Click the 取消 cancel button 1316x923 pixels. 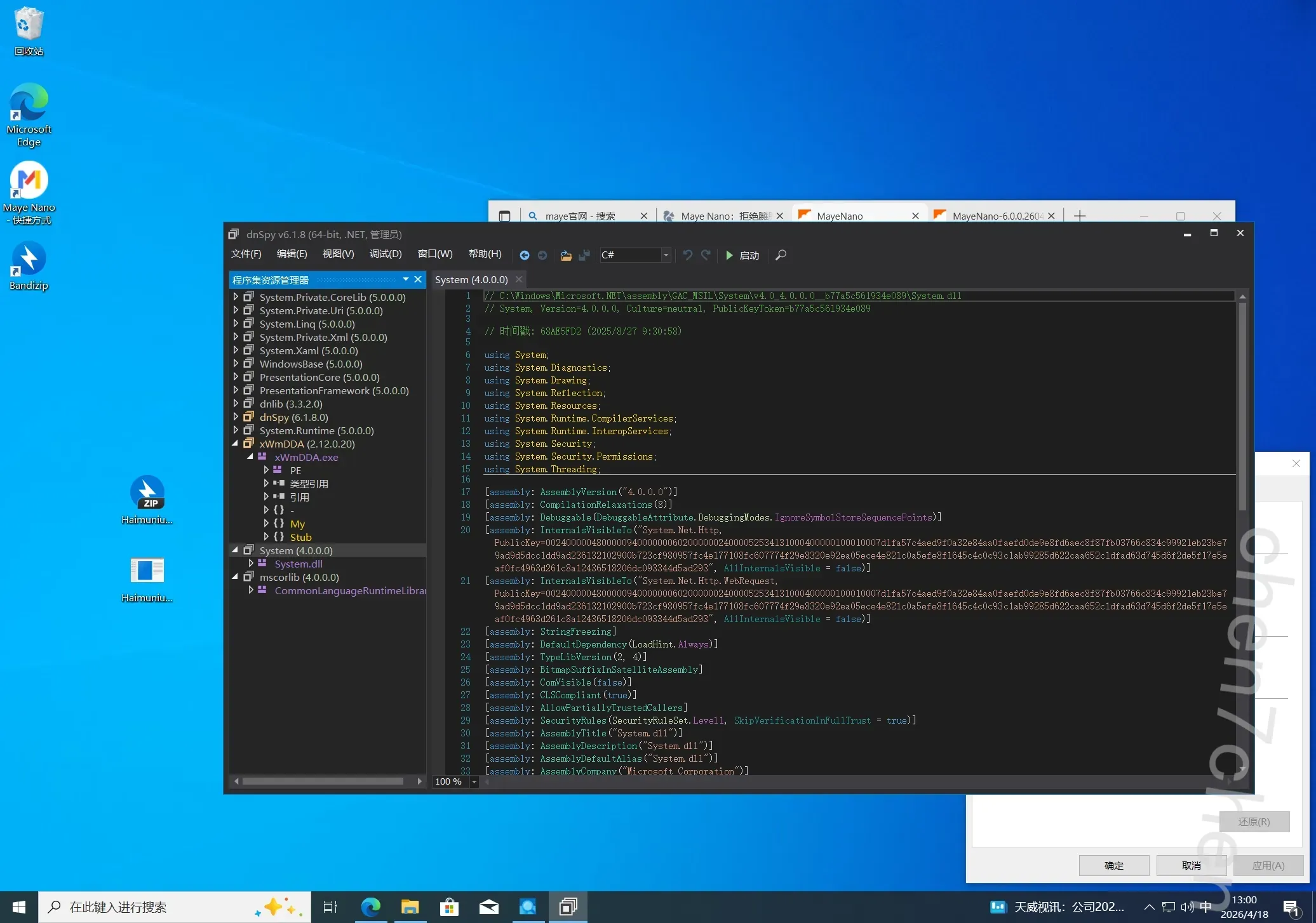(x=1191, y=865)
